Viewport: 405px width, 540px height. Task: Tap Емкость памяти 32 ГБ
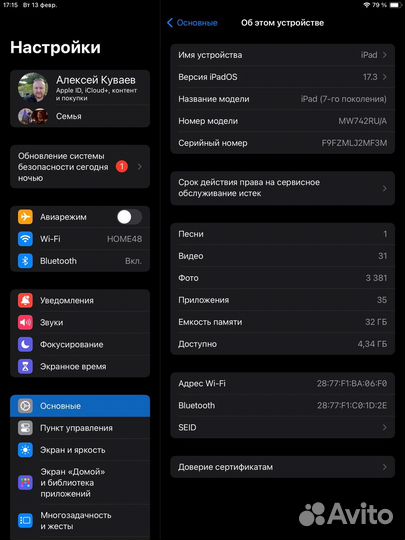pyautogui.click(x=282, y=322)
